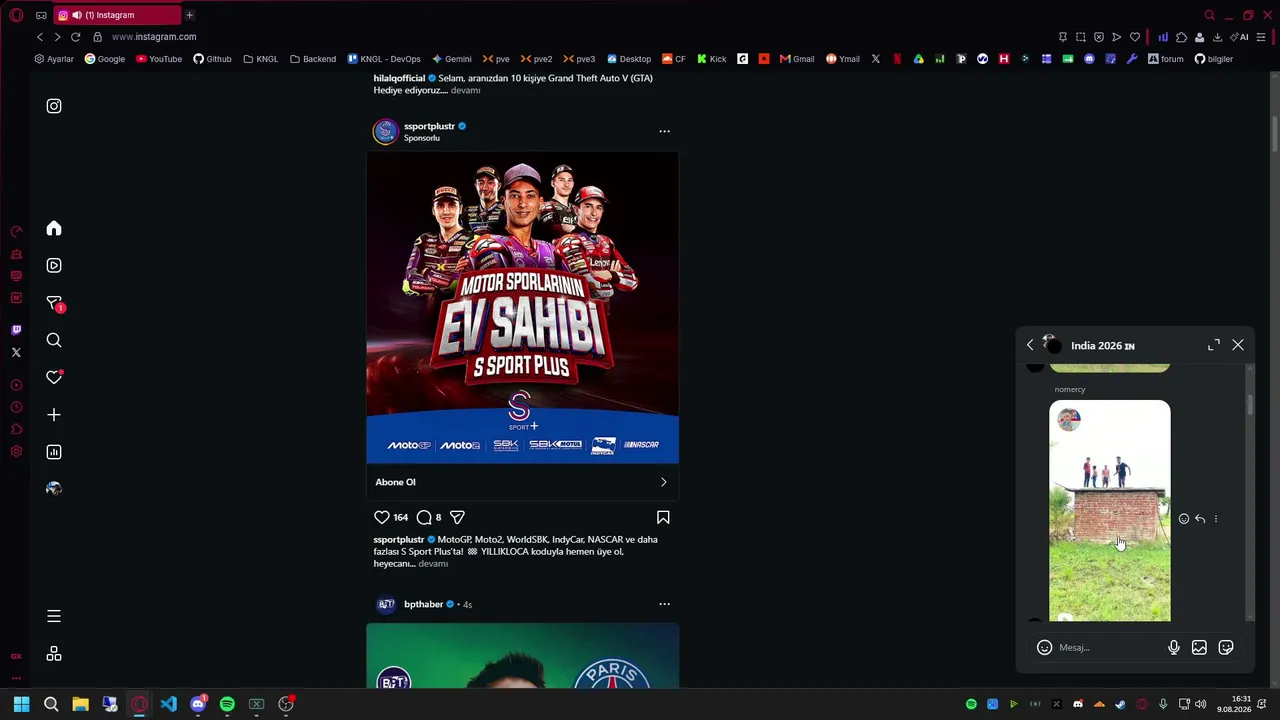The width and height of the screenshot is (1280, 720).
Task: Open the shared reel in chat
Action: pyautogui.click(x=1109, y=510)
